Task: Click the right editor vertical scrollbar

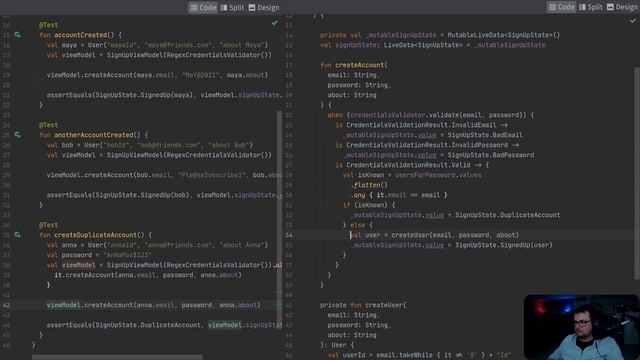Action: [637, 173]
